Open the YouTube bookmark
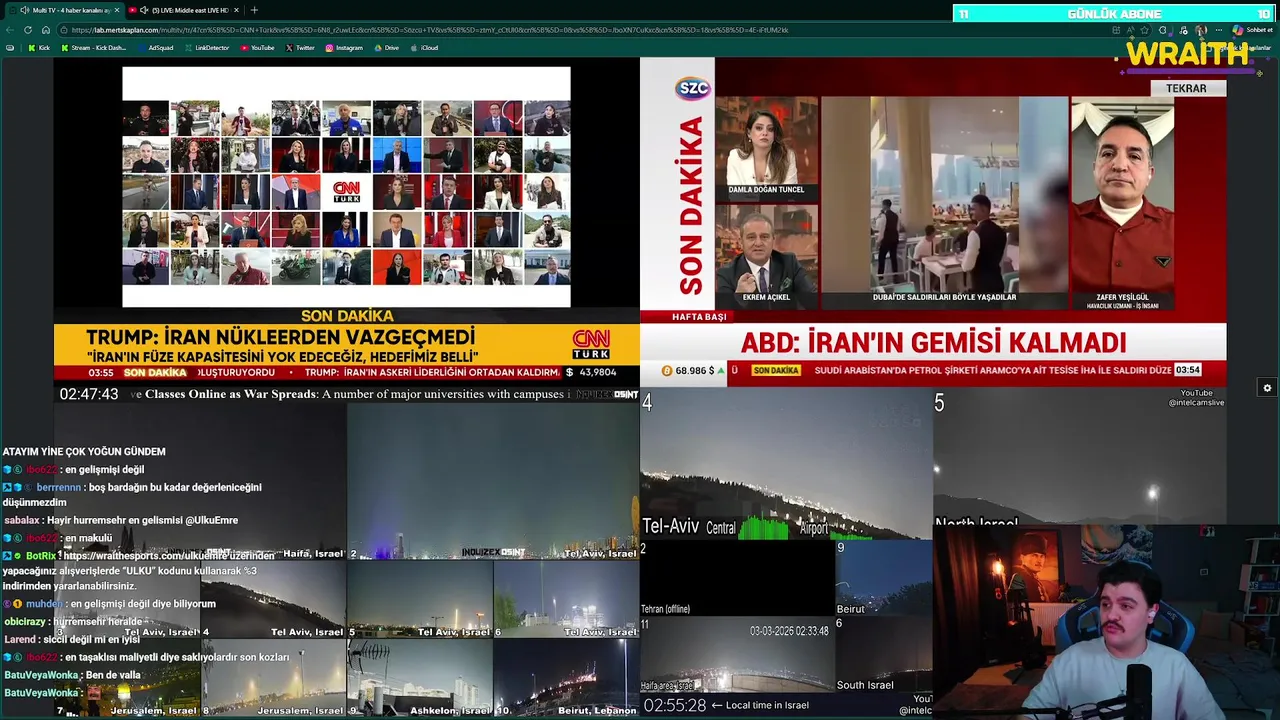Viewport: 1280px width, 720px height. pos(257,47)
